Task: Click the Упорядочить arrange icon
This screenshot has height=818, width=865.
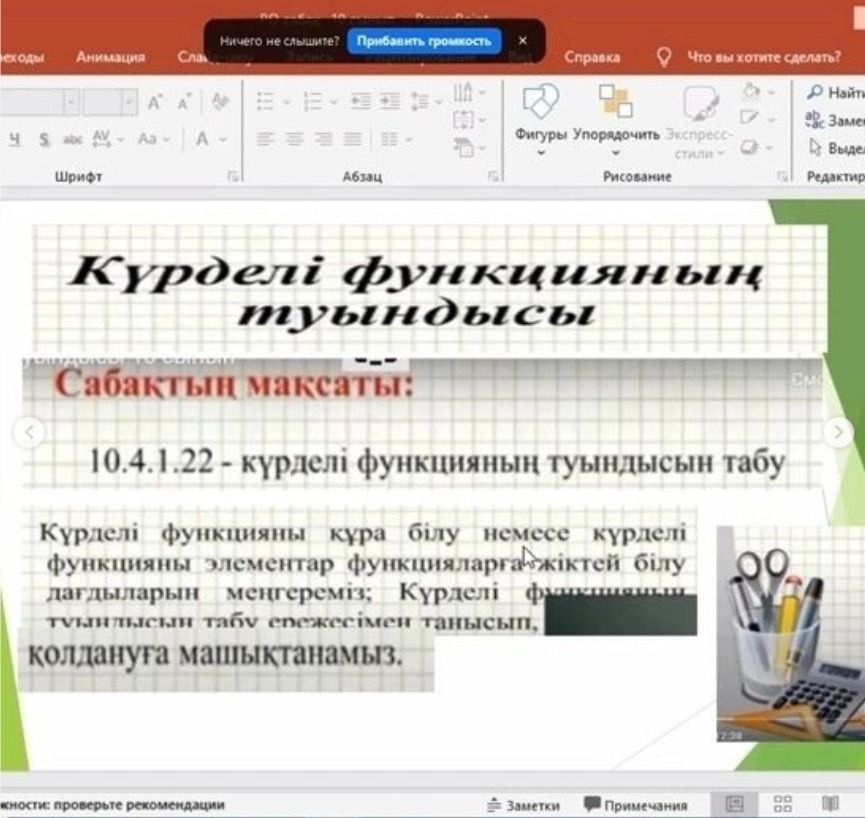Action: pyautogui.click(x=616, y=112)
